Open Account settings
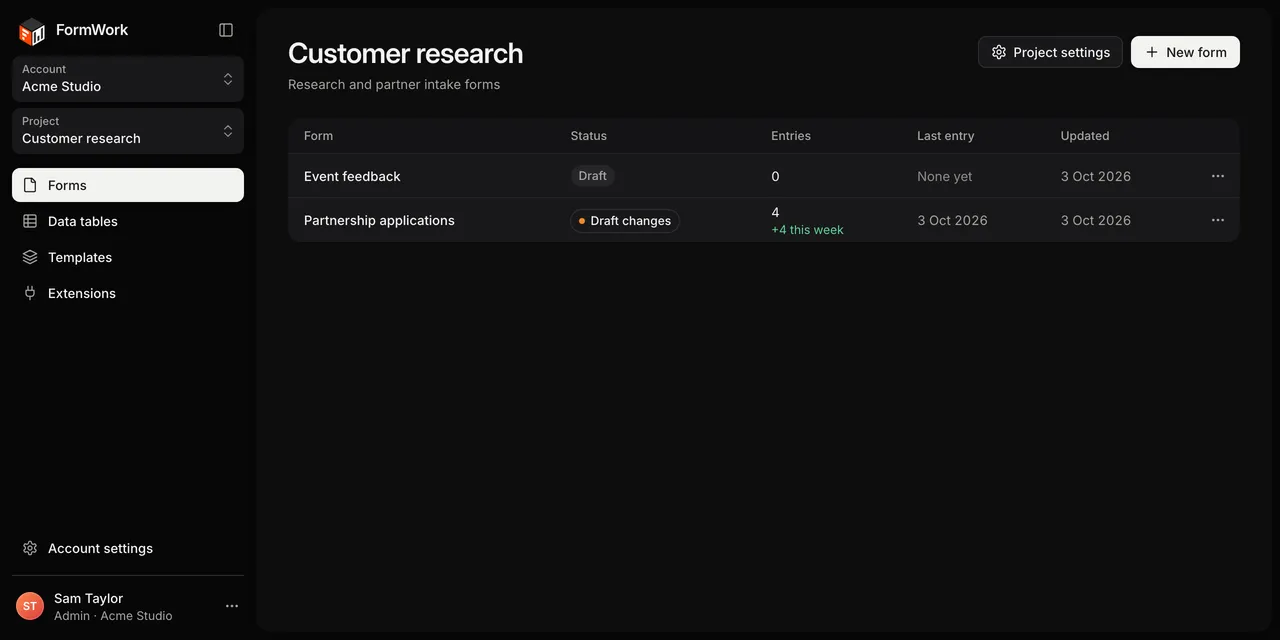This screenshot has height=640, width=1280. 128,548
